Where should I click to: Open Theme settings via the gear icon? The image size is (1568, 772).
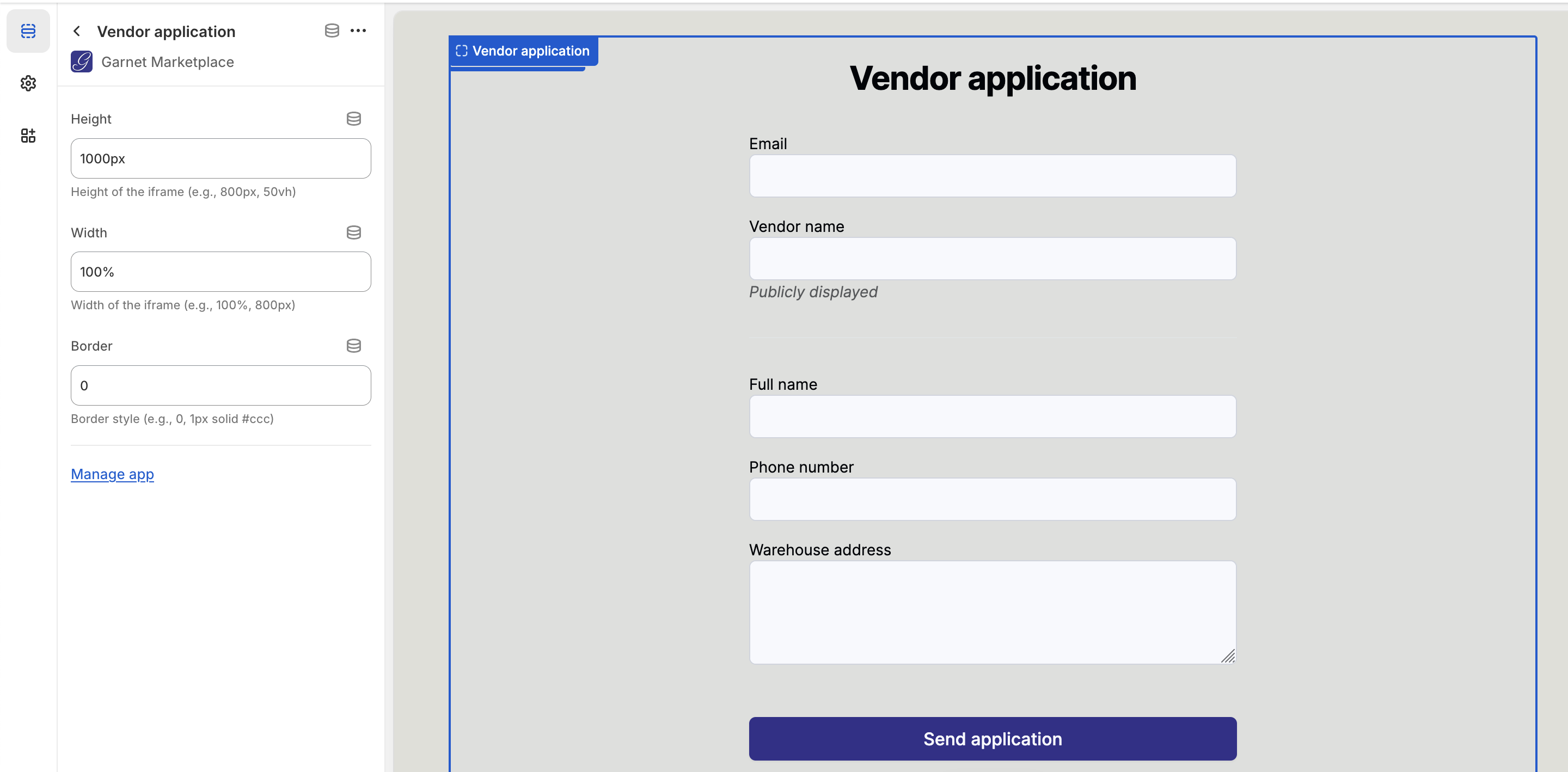pos(28,83)
